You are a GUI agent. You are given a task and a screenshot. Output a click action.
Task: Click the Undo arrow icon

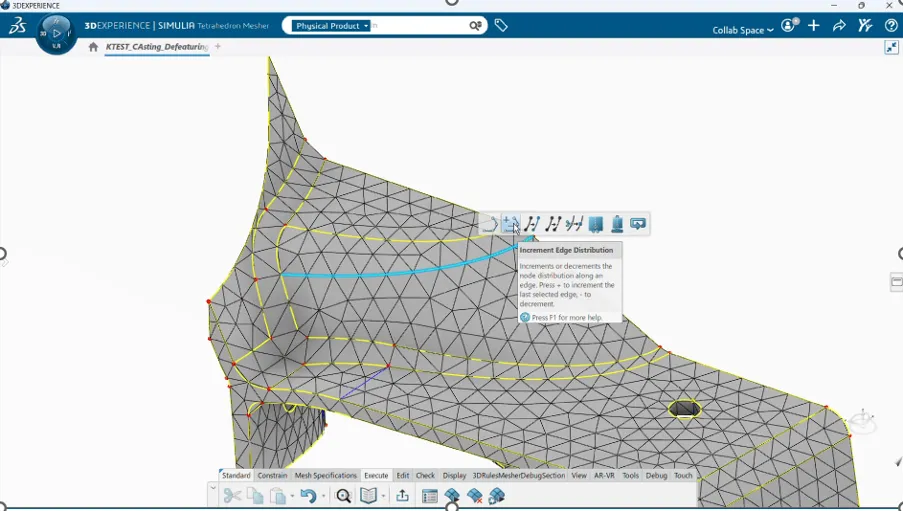click(307, 496)
